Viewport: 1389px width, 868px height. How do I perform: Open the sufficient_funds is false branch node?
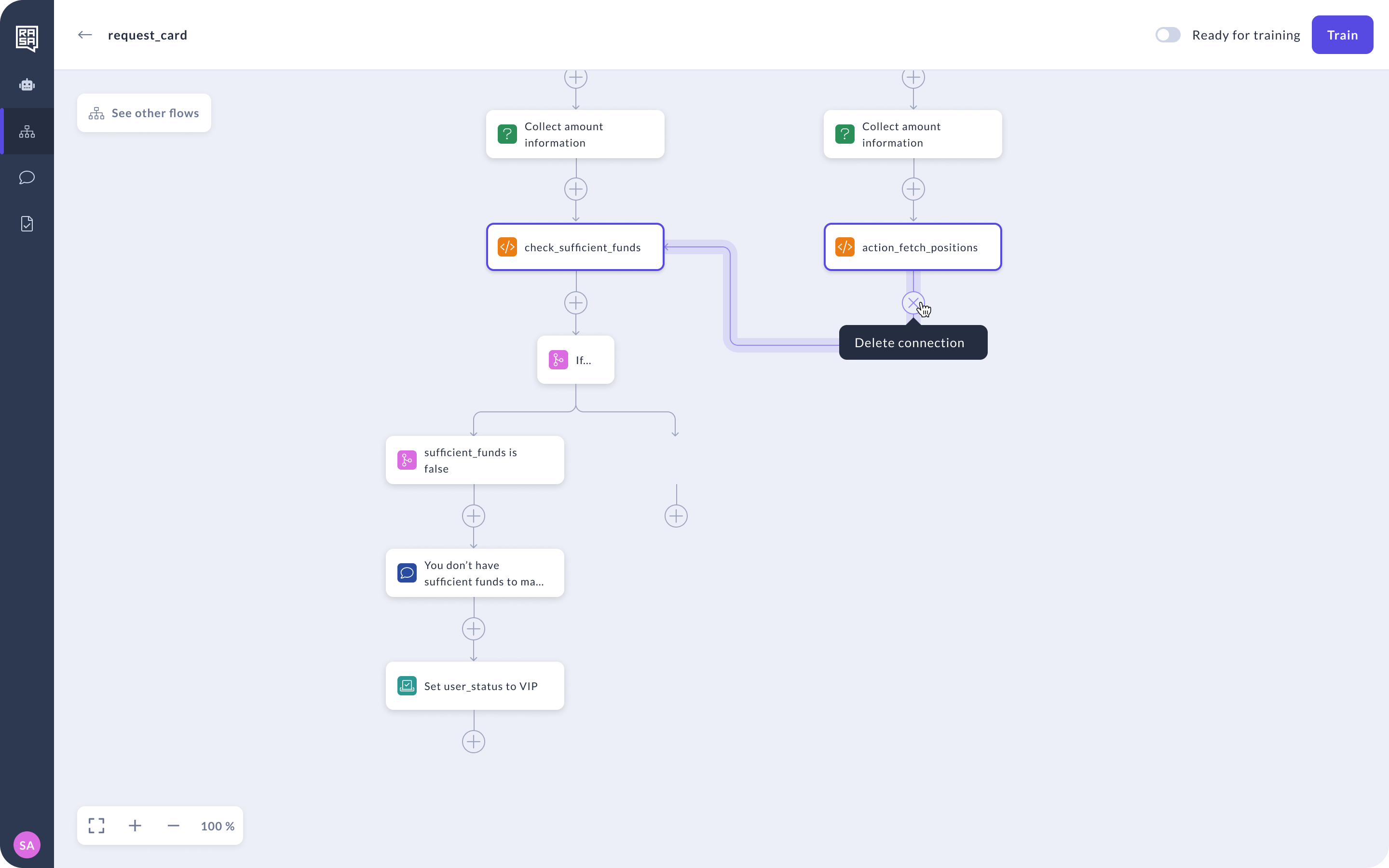pos(475,460)
